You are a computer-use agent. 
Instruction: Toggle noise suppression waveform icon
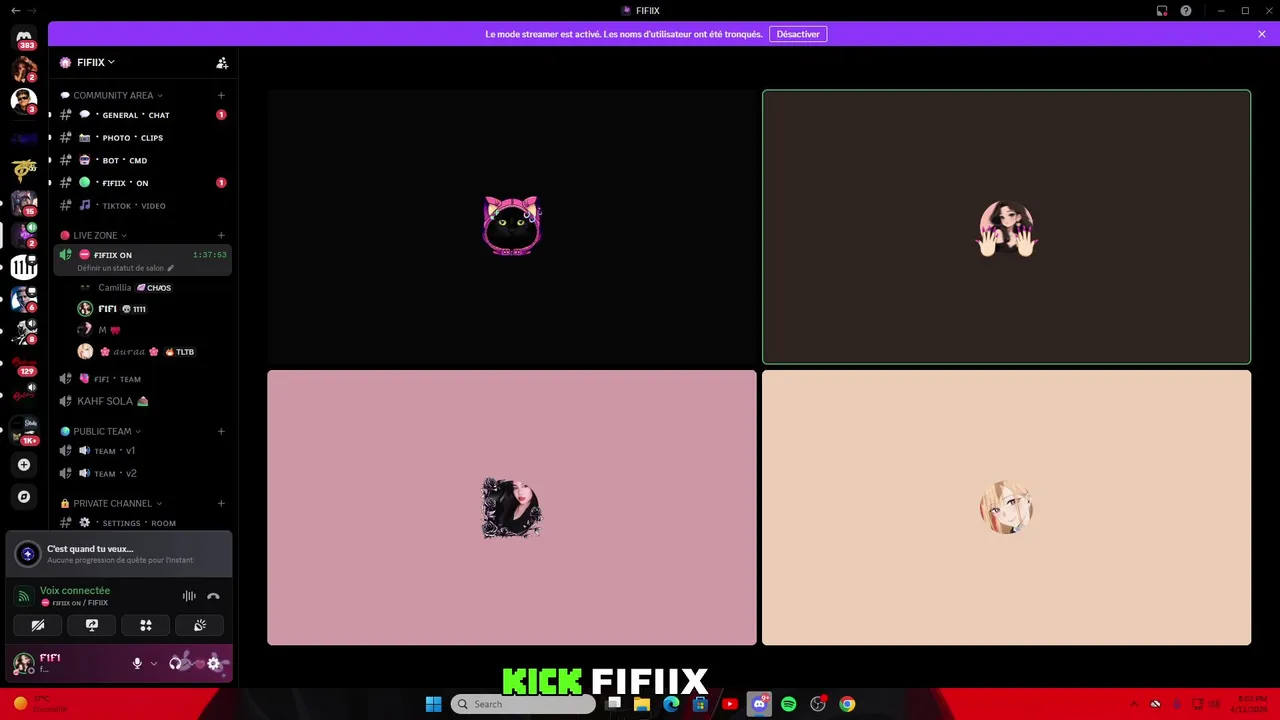coord(189,596)
